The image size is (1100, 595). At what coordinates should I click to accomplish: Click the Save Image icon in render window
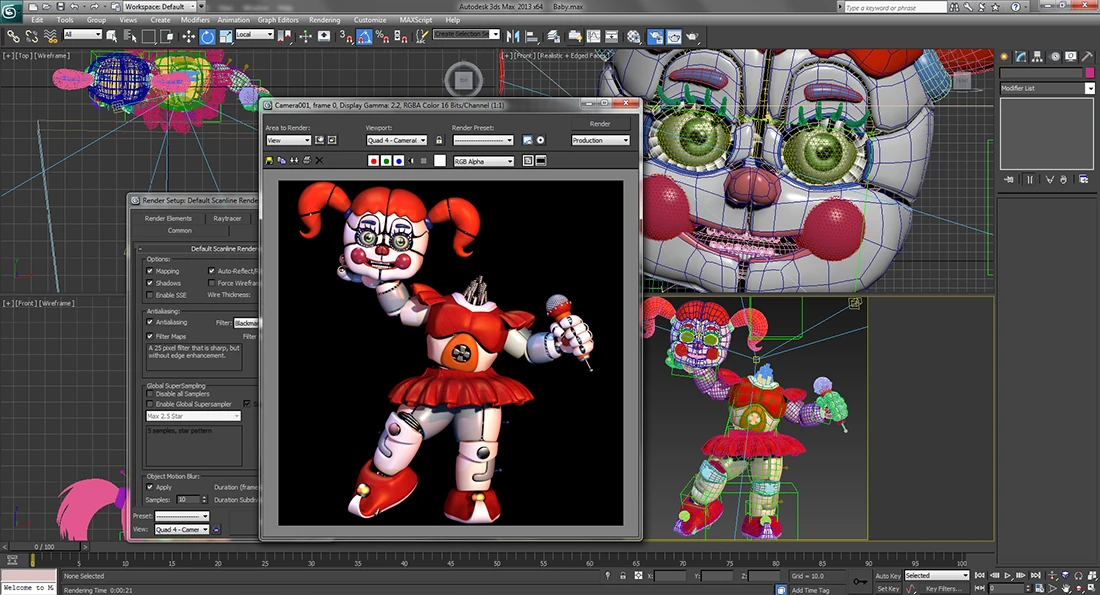(x=270, y=161)
